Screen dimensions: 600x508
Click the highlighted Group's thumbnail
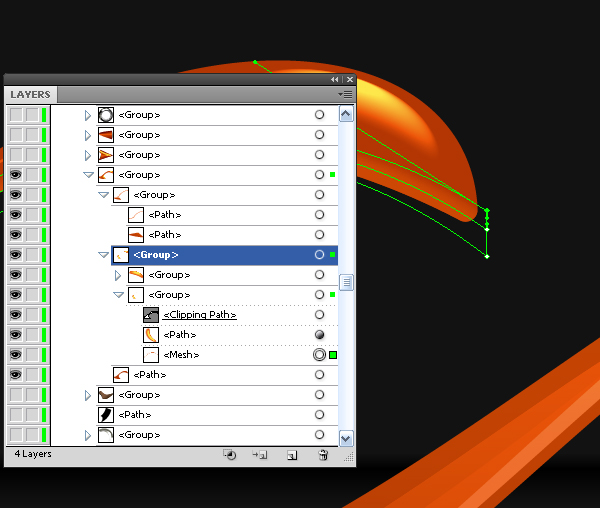pos(121,255)
